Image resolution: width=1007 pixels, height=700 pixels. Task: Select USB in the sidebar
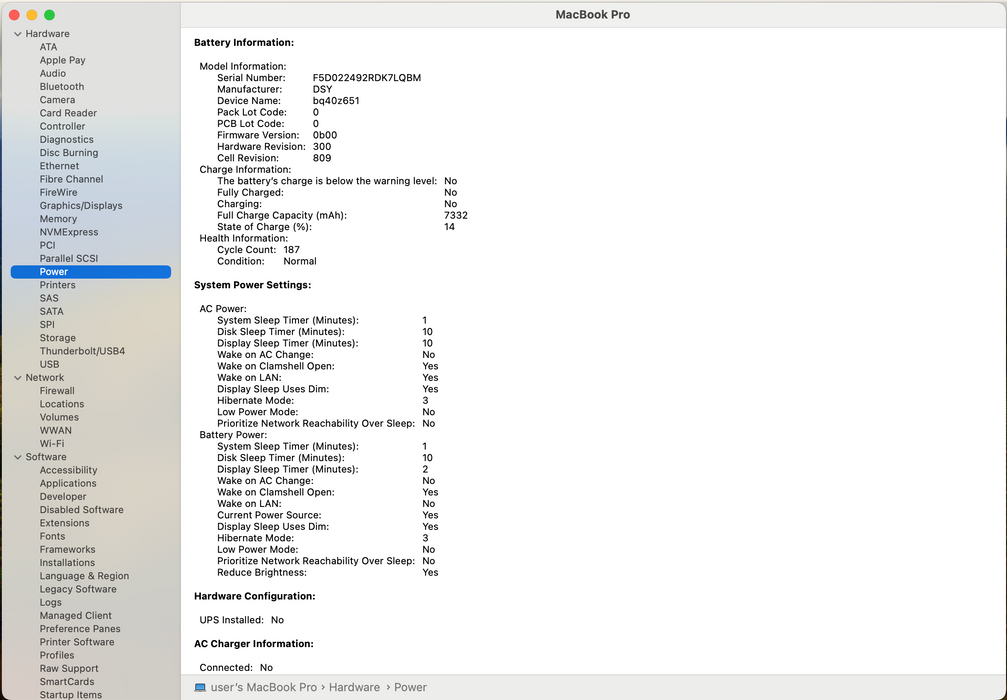point(49,365)
